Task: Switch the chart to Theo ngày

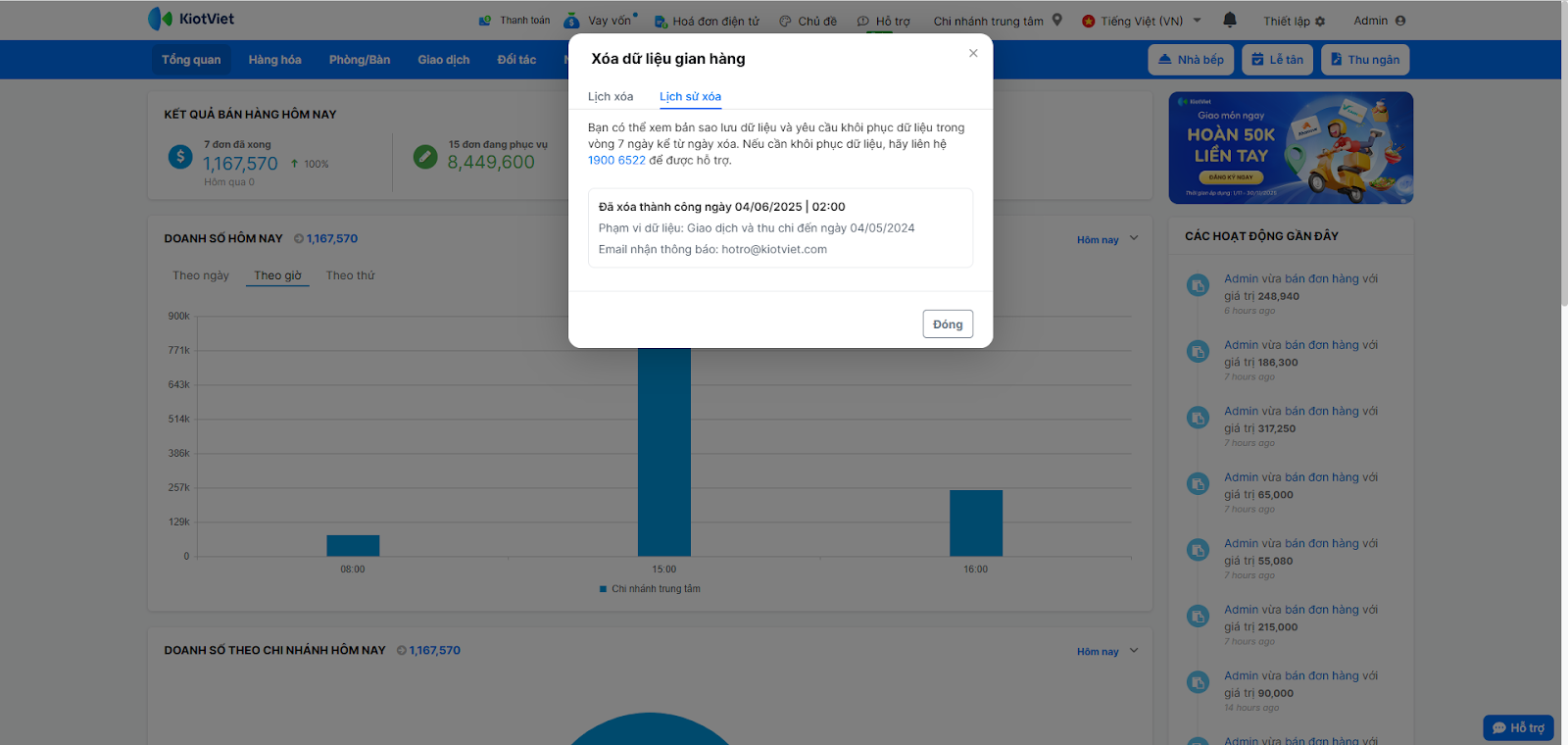Action: coord(201,275)
